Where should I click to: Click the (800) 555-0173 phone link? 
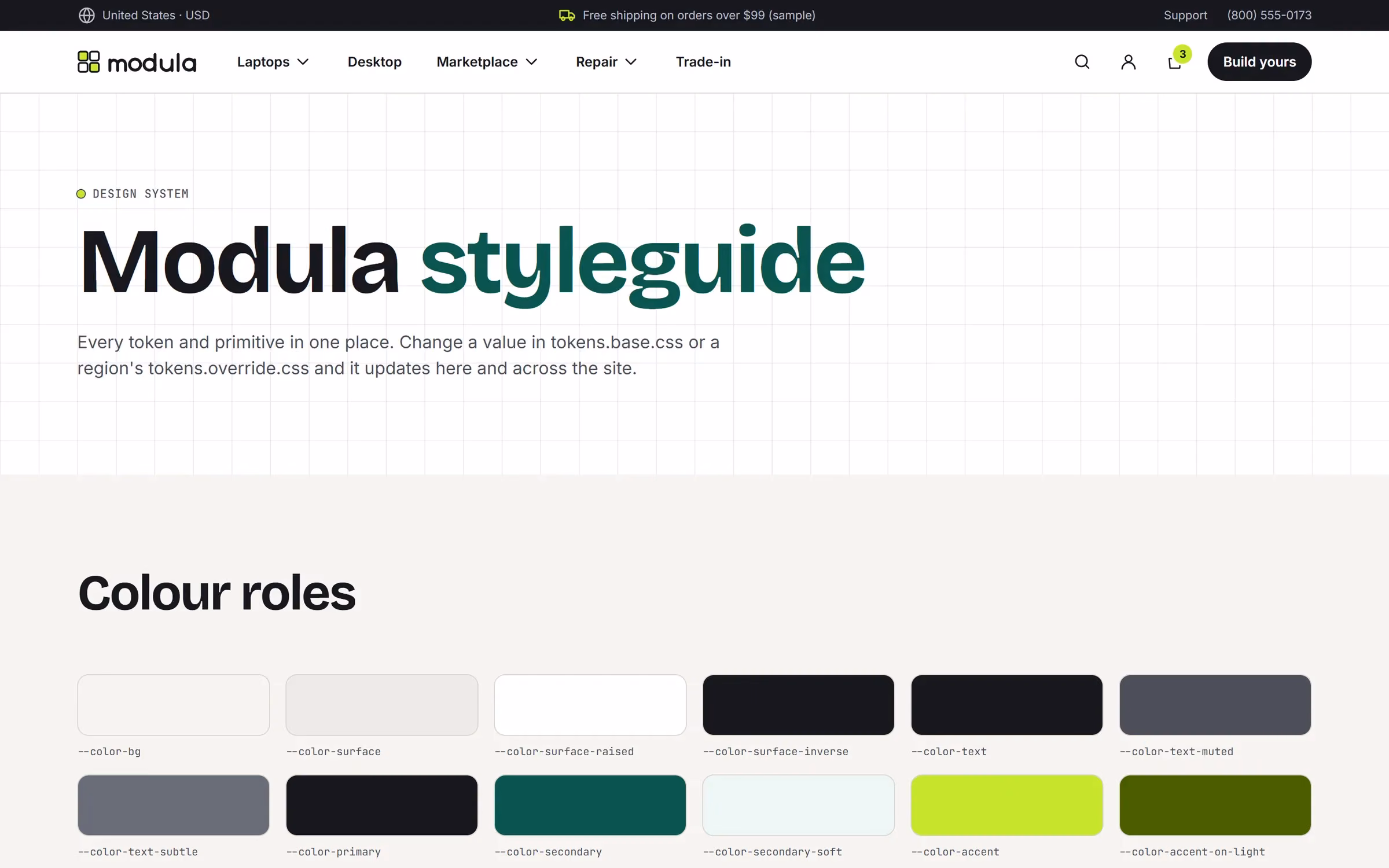tap(1269, 16)
